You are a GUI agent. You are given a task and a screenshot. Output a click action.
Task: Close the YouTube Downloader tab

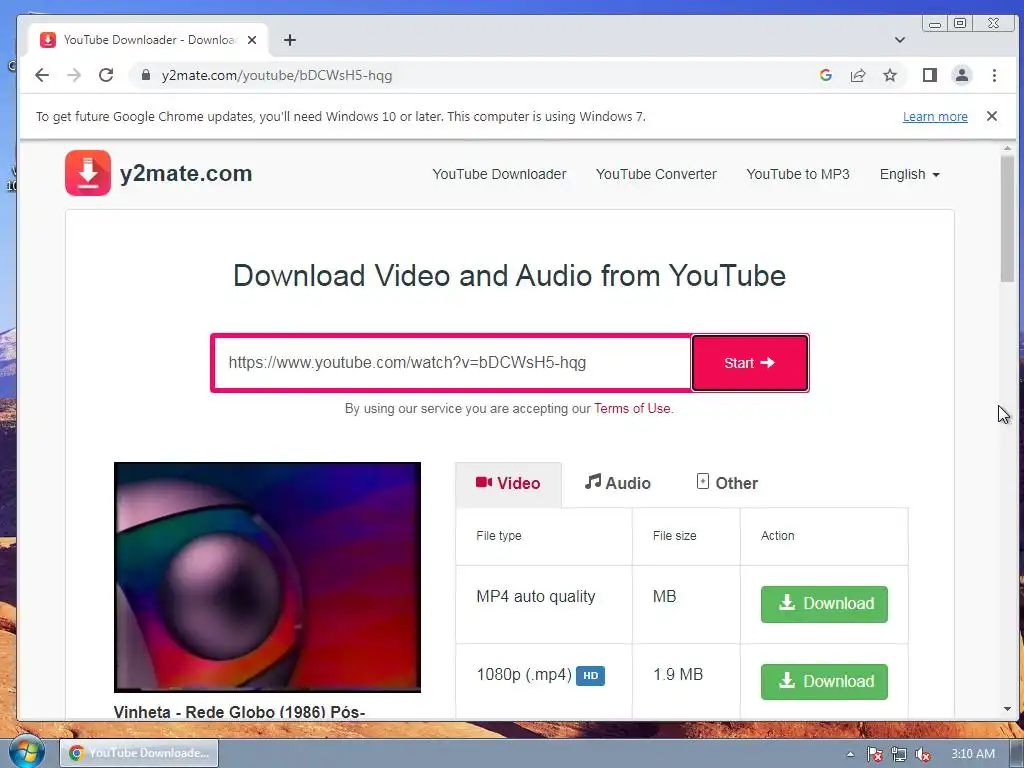[252, 40]
